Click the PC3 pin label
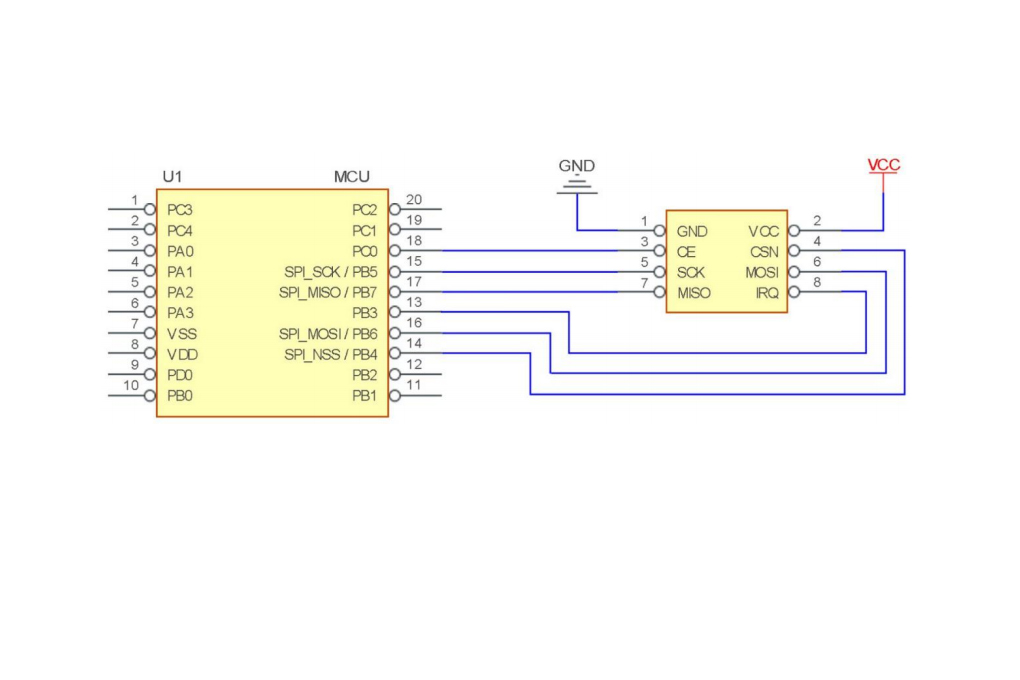Image resolution: width=1020 pixels, height=680 pixels. [x=180, y=210]
